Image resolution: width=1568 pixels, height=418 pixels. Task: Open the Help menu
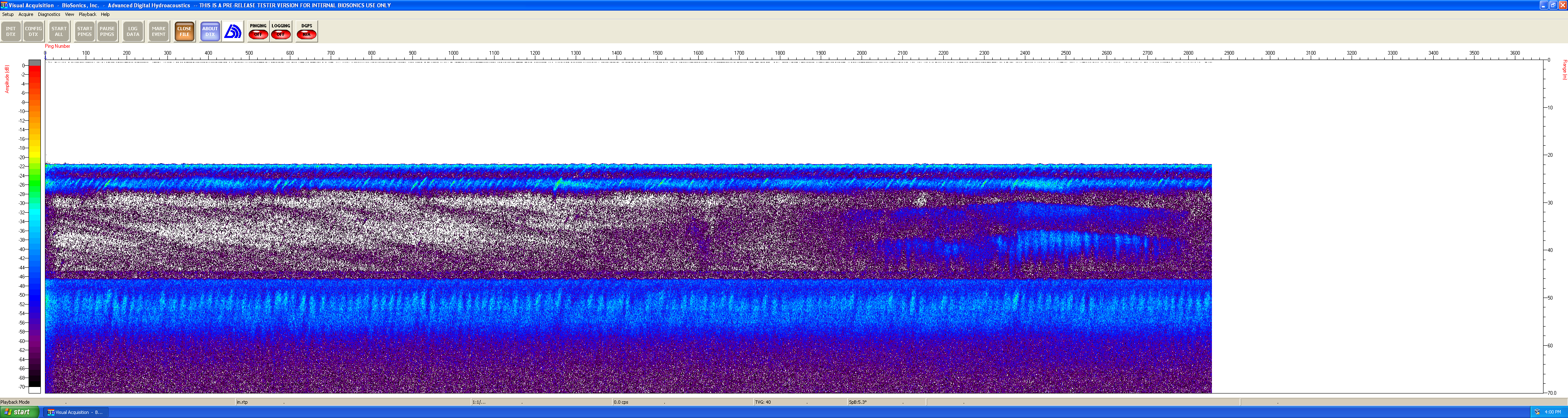click(x=105, y=14)
